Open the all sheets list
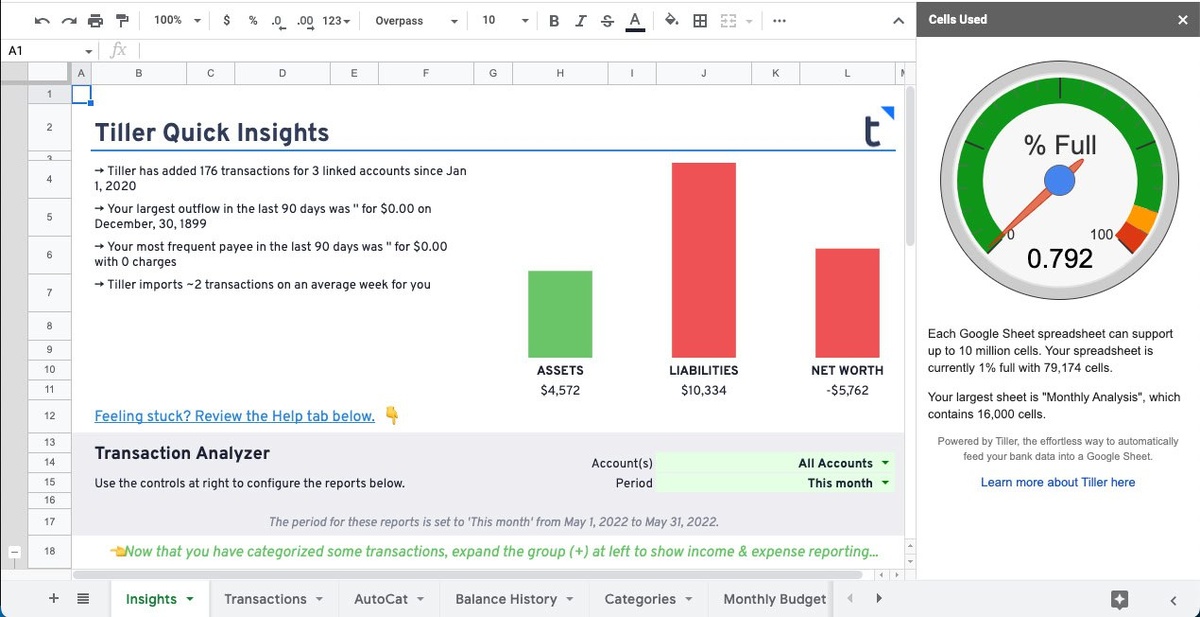This screenshot has width=1200, height=617. pos(84,598)
